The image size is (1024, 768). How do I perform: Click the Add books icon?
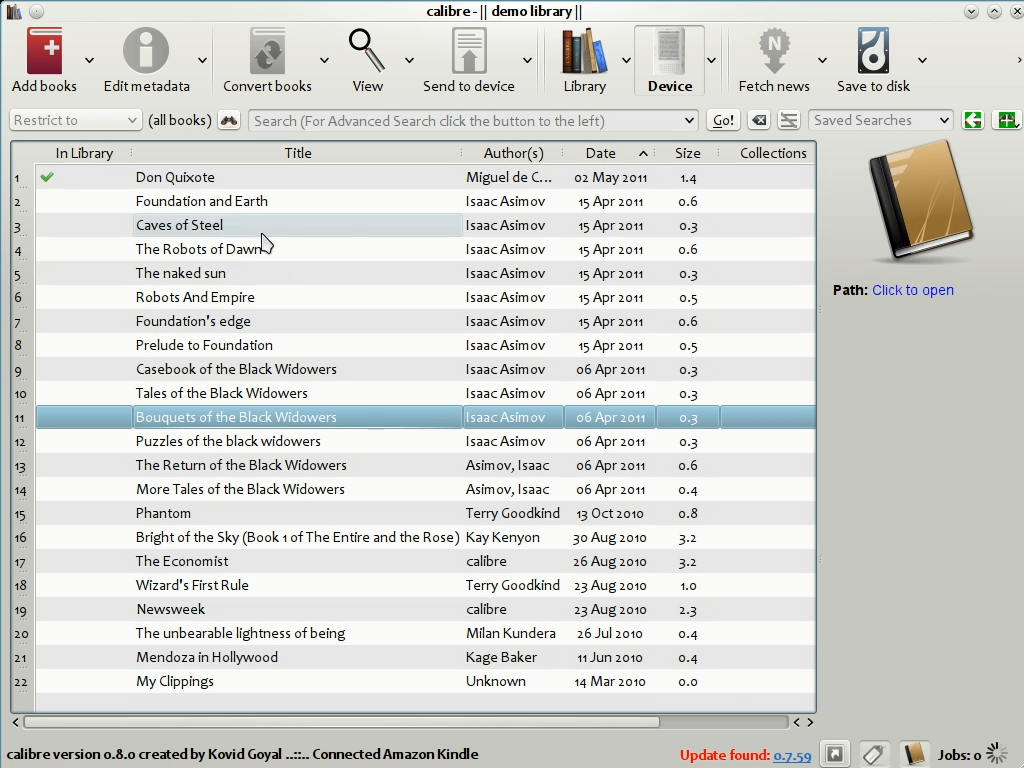point(44,52)
